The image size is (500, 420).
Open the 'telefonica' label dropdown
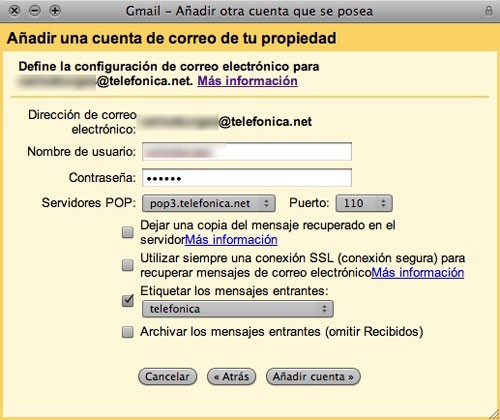pyautogui.click(x=238, y=309)
